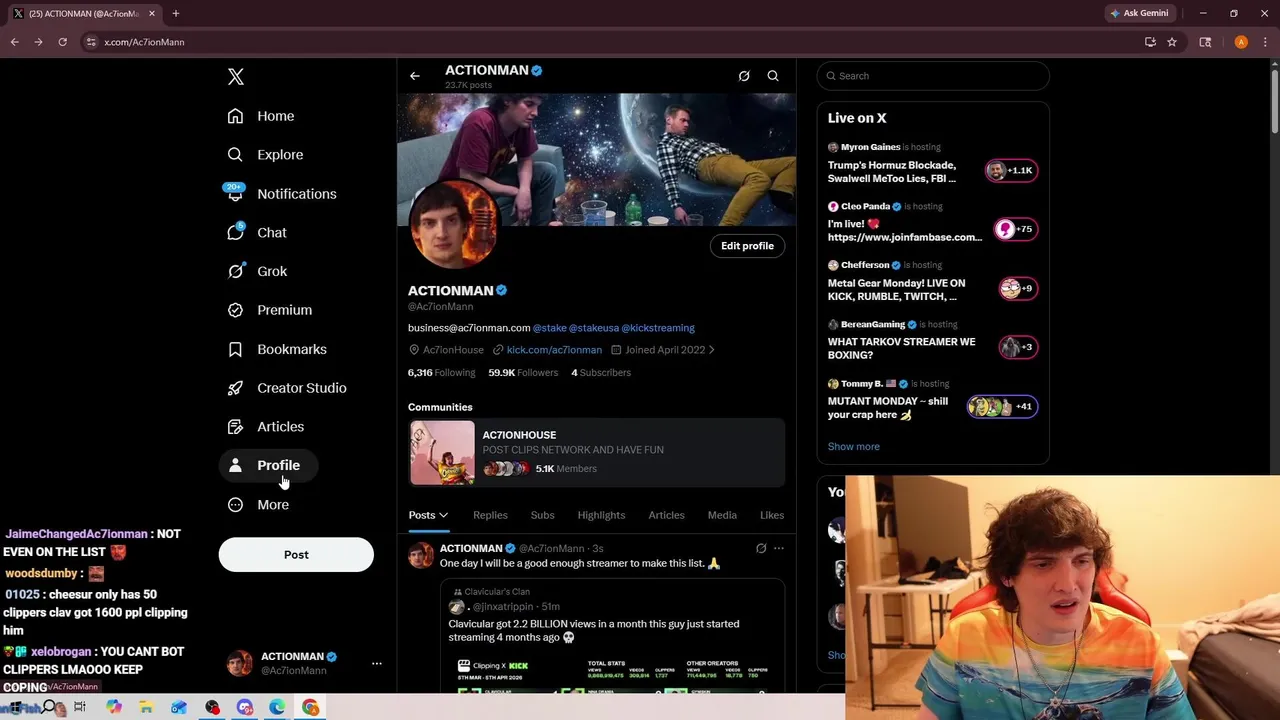The height and width of the screenshot is (720, 1280).
Task: Open the 59.9K Followers list
Action: pyautogui.click(x=523, y=373)
